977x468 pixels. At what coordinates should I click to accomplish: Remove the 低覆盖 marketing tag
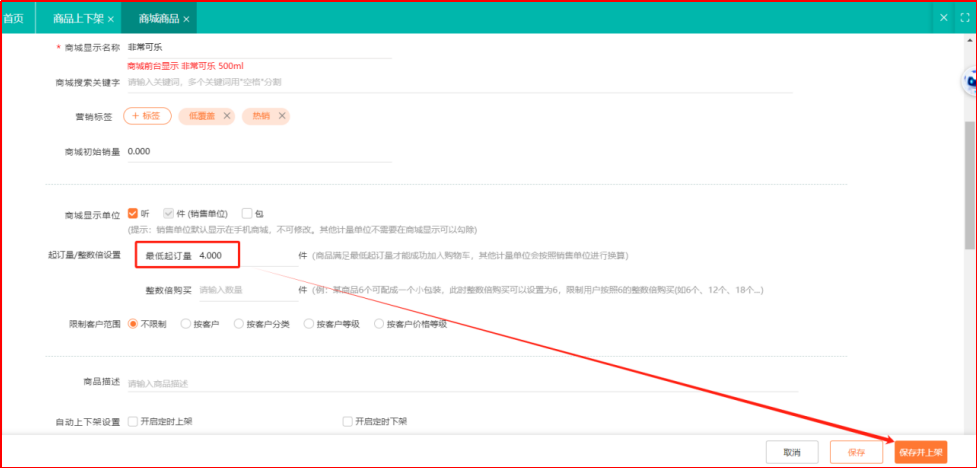(x=227, y=116)
